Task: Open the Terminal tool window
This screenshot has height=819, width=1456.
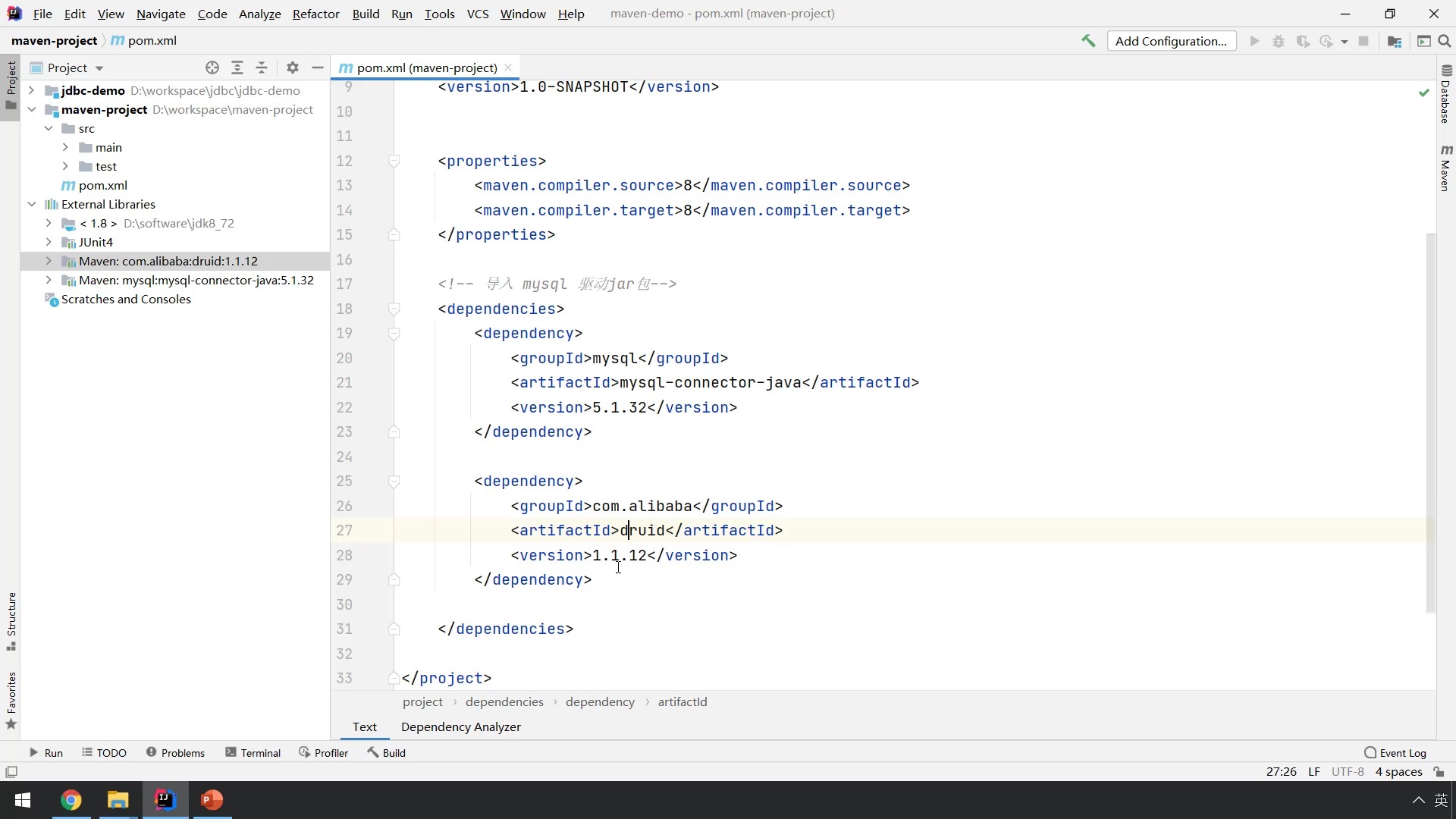Action: (253, 752)
